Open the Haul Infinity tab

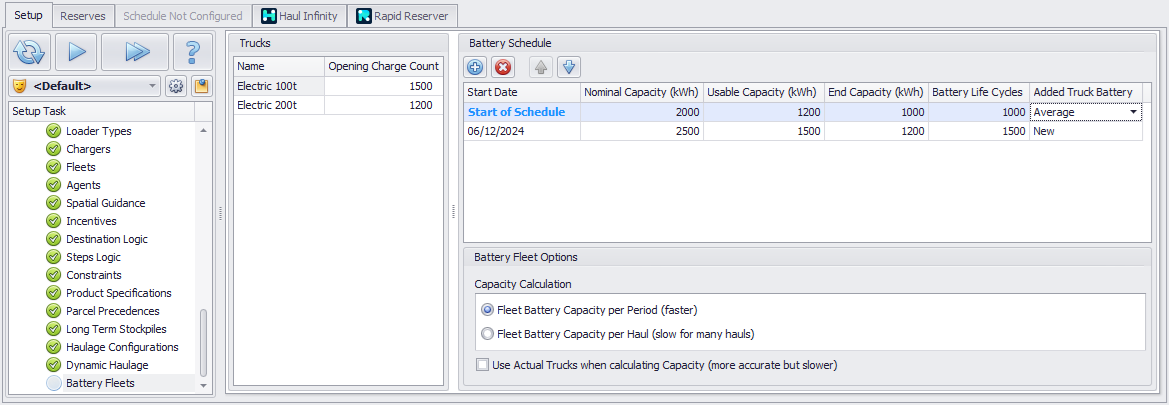pyautogui.click(x=299, y=16)
